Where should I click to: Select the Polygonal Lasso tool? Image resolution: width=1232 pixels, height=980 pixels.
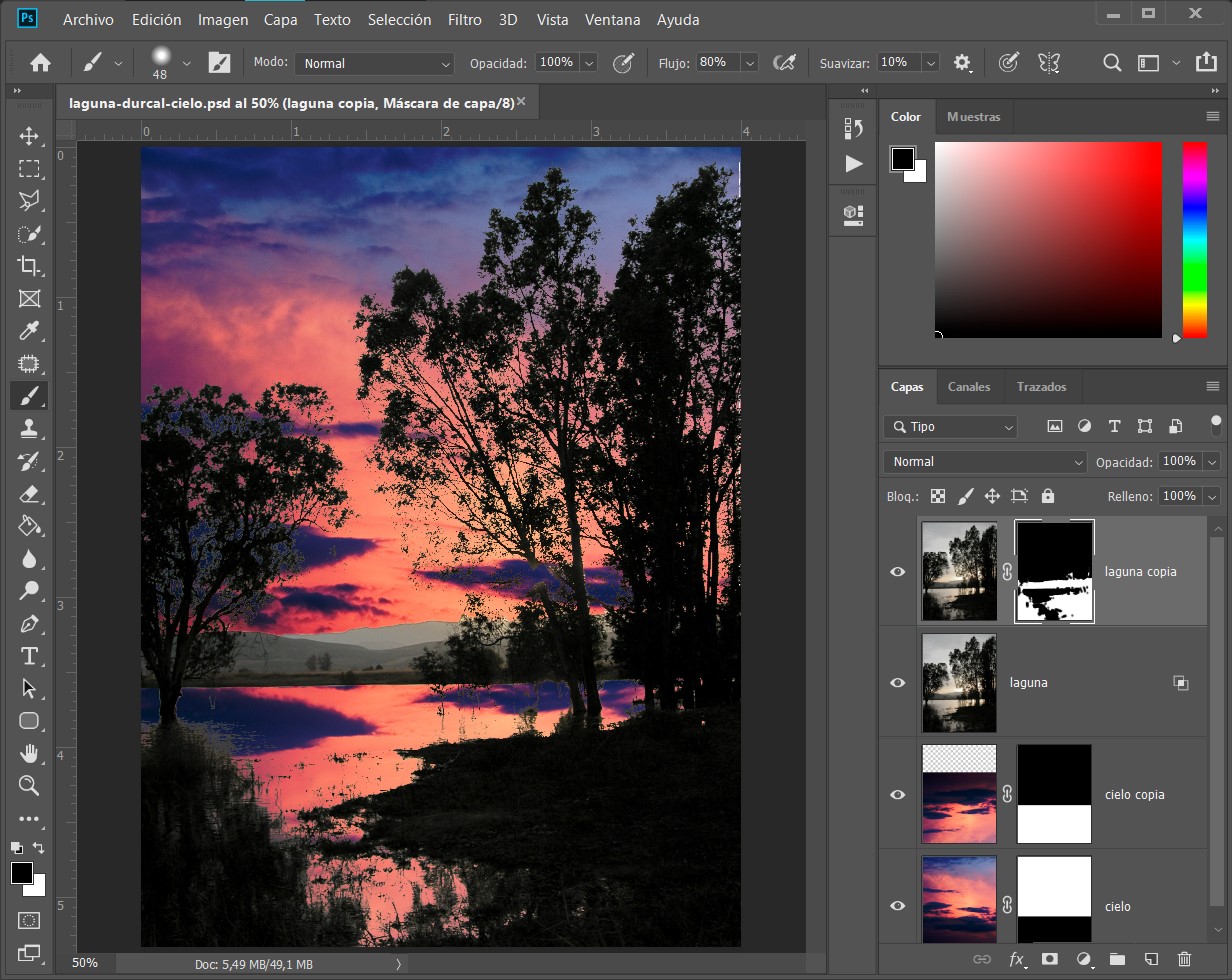(x=29, y=201)
